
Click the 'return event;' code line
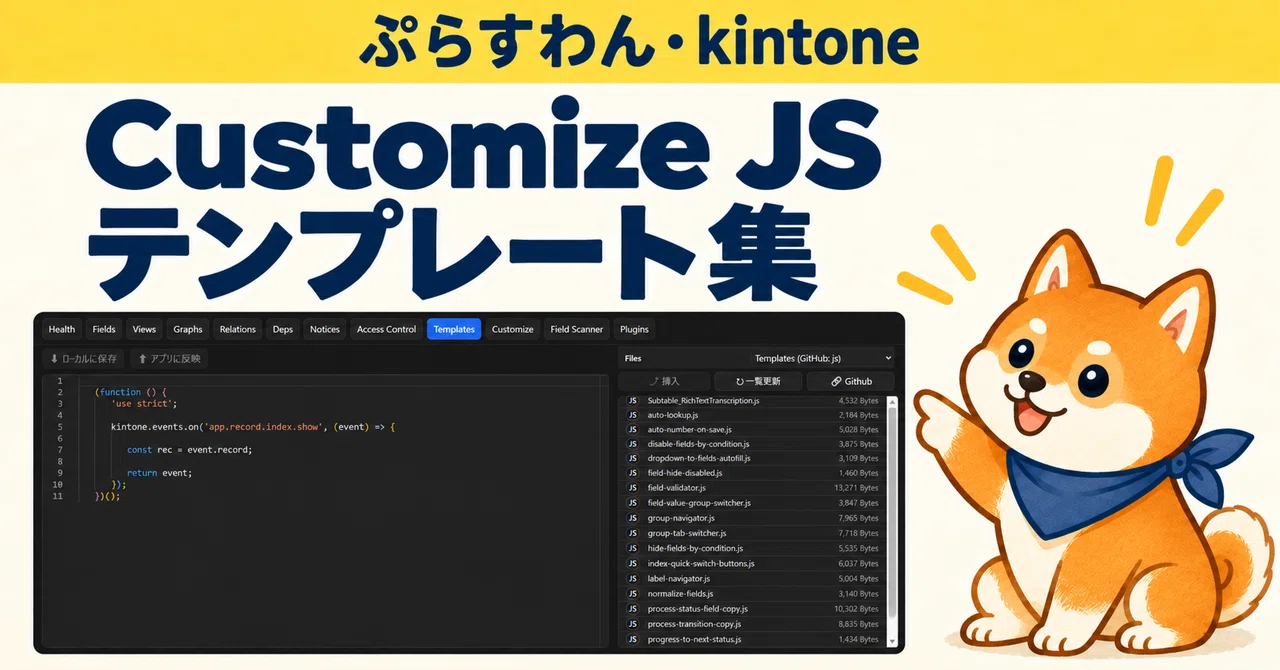tap(159, 473)
